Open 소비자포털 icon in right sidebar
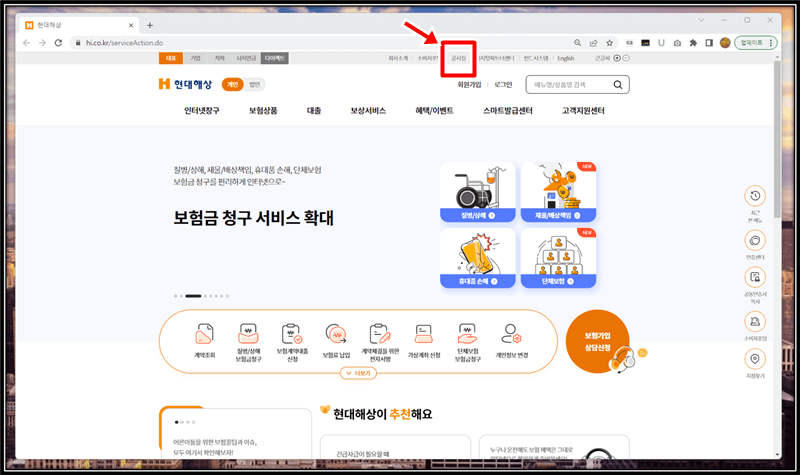The width and height of the screenshot is (800, 475). pos(755,321)
